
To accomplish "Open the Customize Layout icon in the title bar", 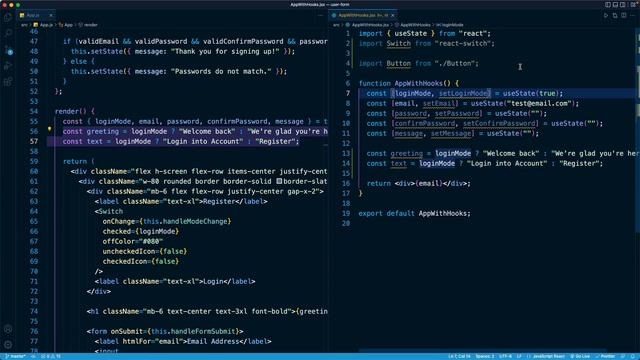I will (633, 4).
